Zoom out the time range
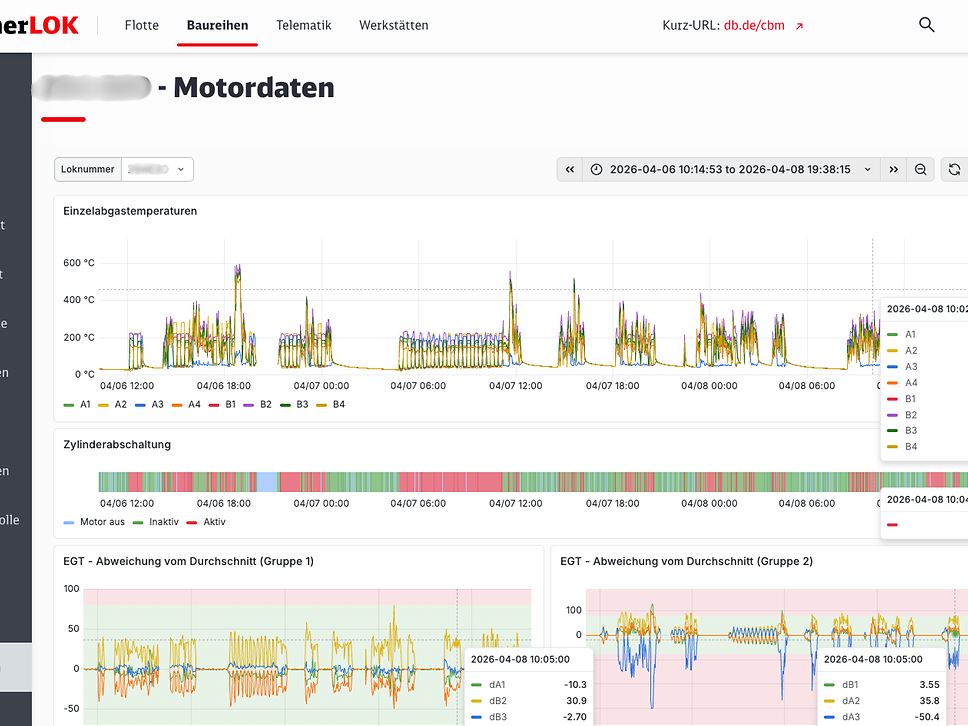Image resolution: width=968 pixels, height=726 pixels. point(920,170)
